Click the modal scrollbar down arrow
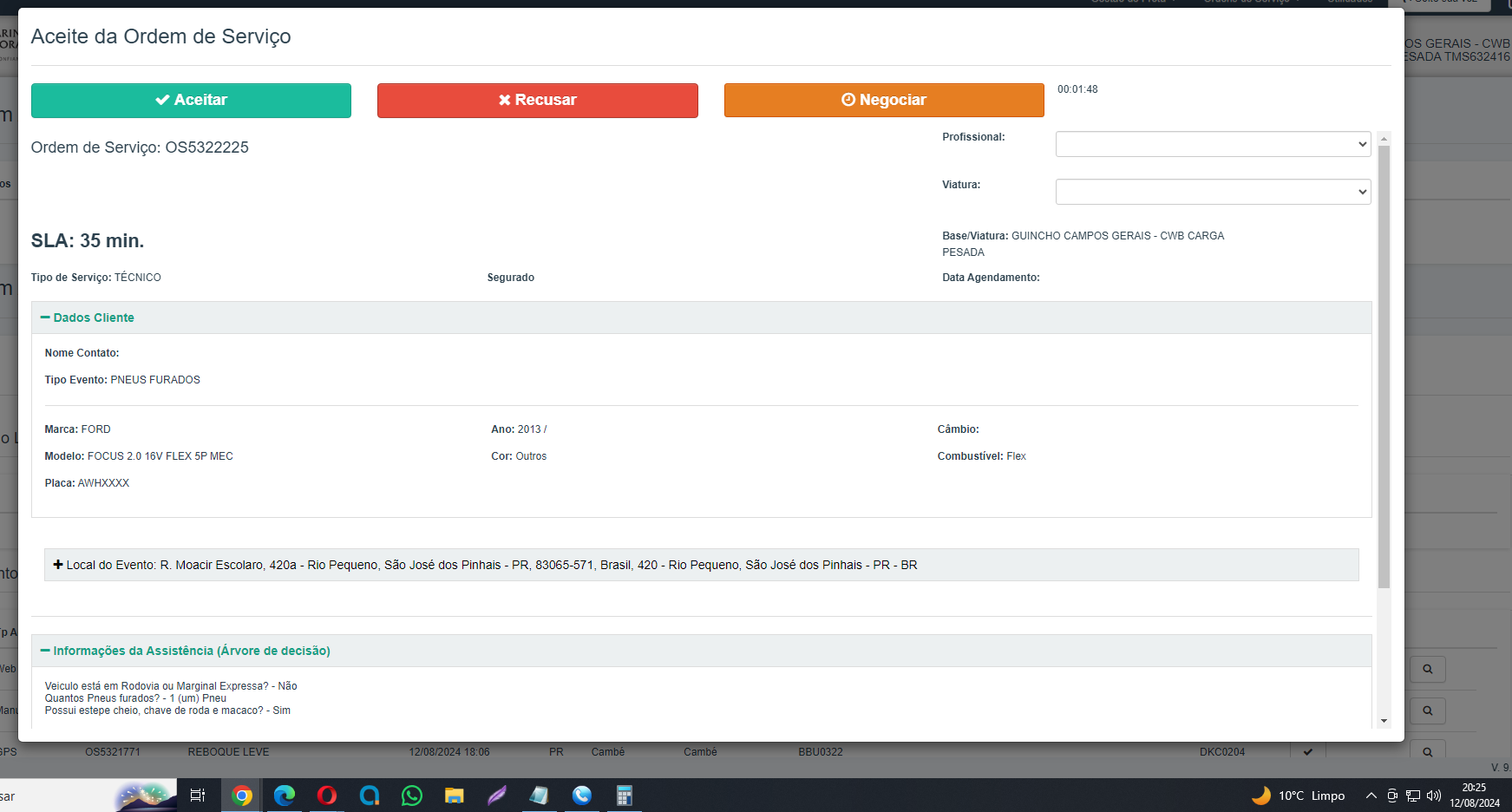Viewport: 1512px width, 812px height. 1384,721
